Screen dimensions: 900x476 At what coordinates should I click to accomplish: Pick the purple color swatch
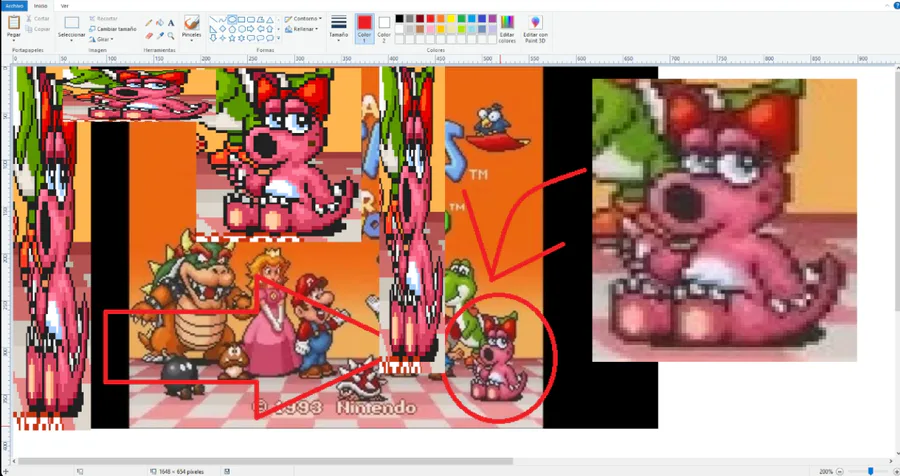492,18
